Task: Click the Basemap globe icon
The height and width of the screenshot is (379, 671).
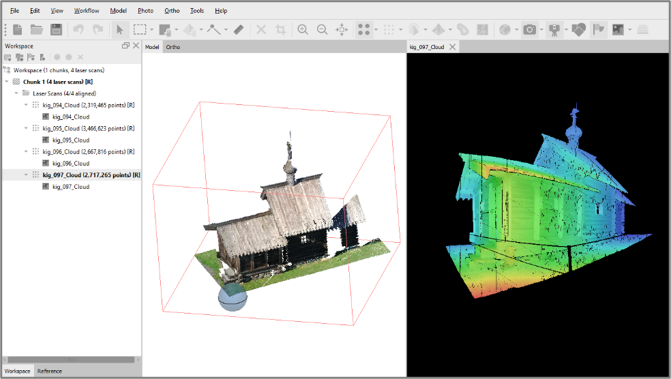Action: tap(505, 30)
